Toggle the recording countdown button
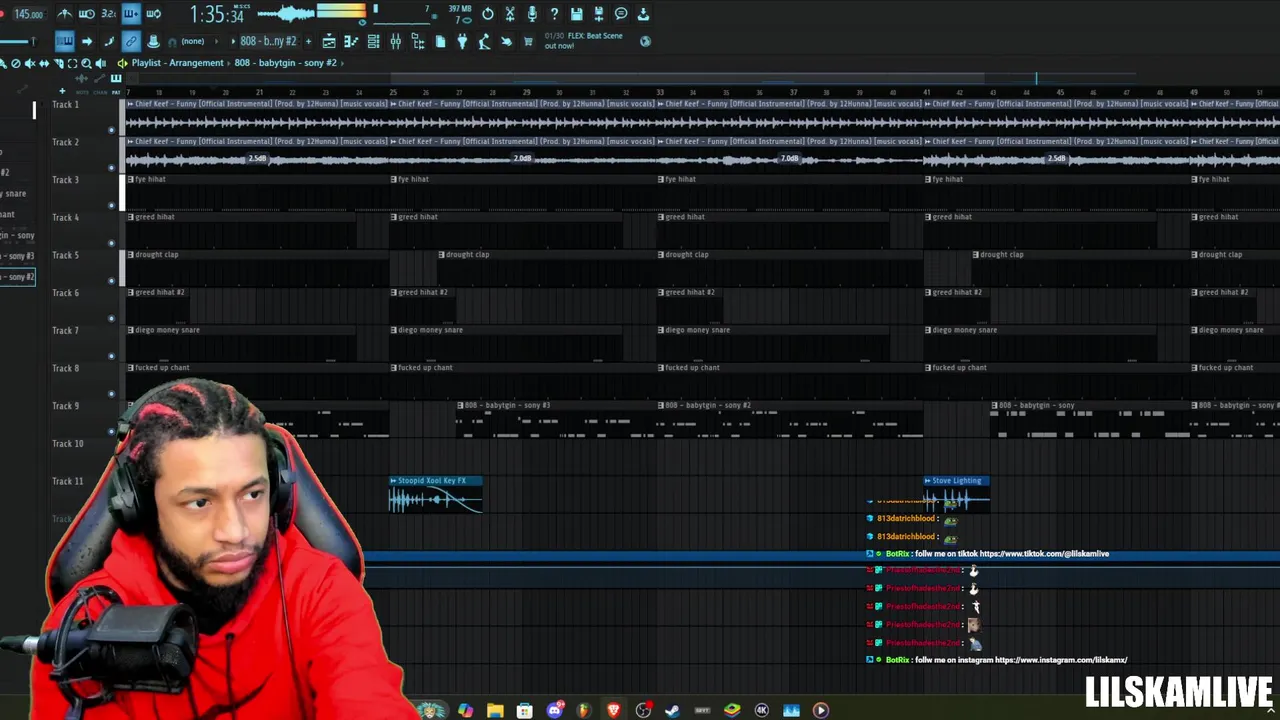1280x720 pixels. [x=109, y=14]
